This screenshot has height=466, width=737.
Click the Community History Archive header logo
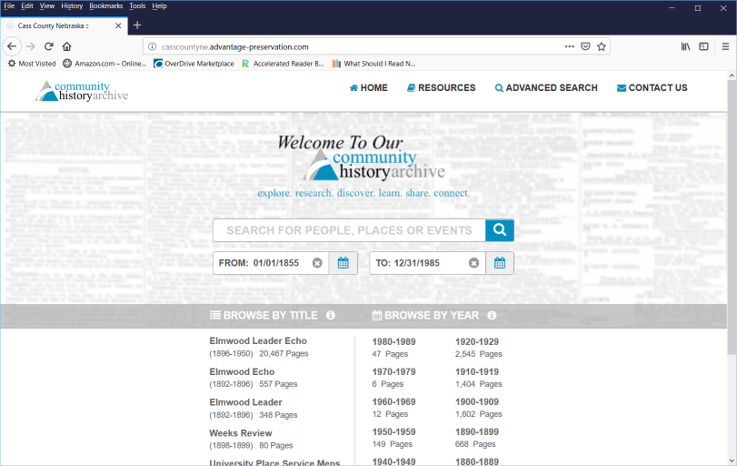[81, 91]
